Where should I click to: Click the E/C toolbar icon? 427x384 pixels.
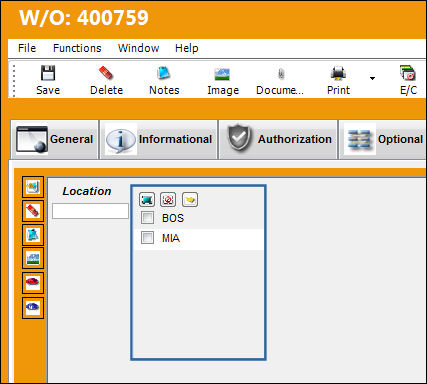coord(408,73)
